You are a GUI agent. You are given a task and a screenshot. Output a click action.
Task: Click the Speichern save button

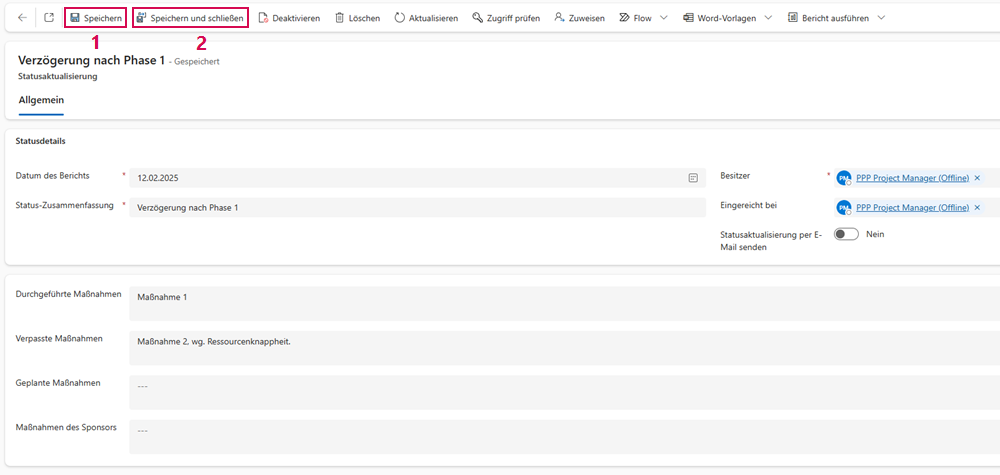point(96,18)
